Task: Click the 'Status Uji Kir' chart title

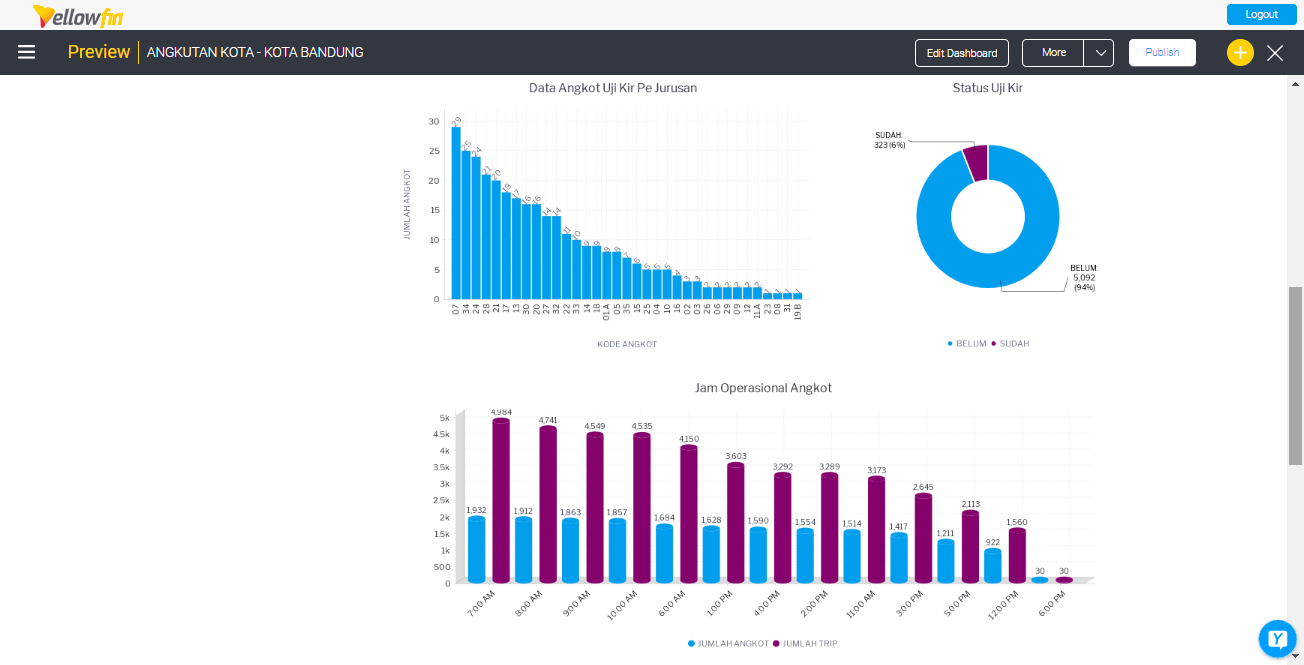Action: 987,88
